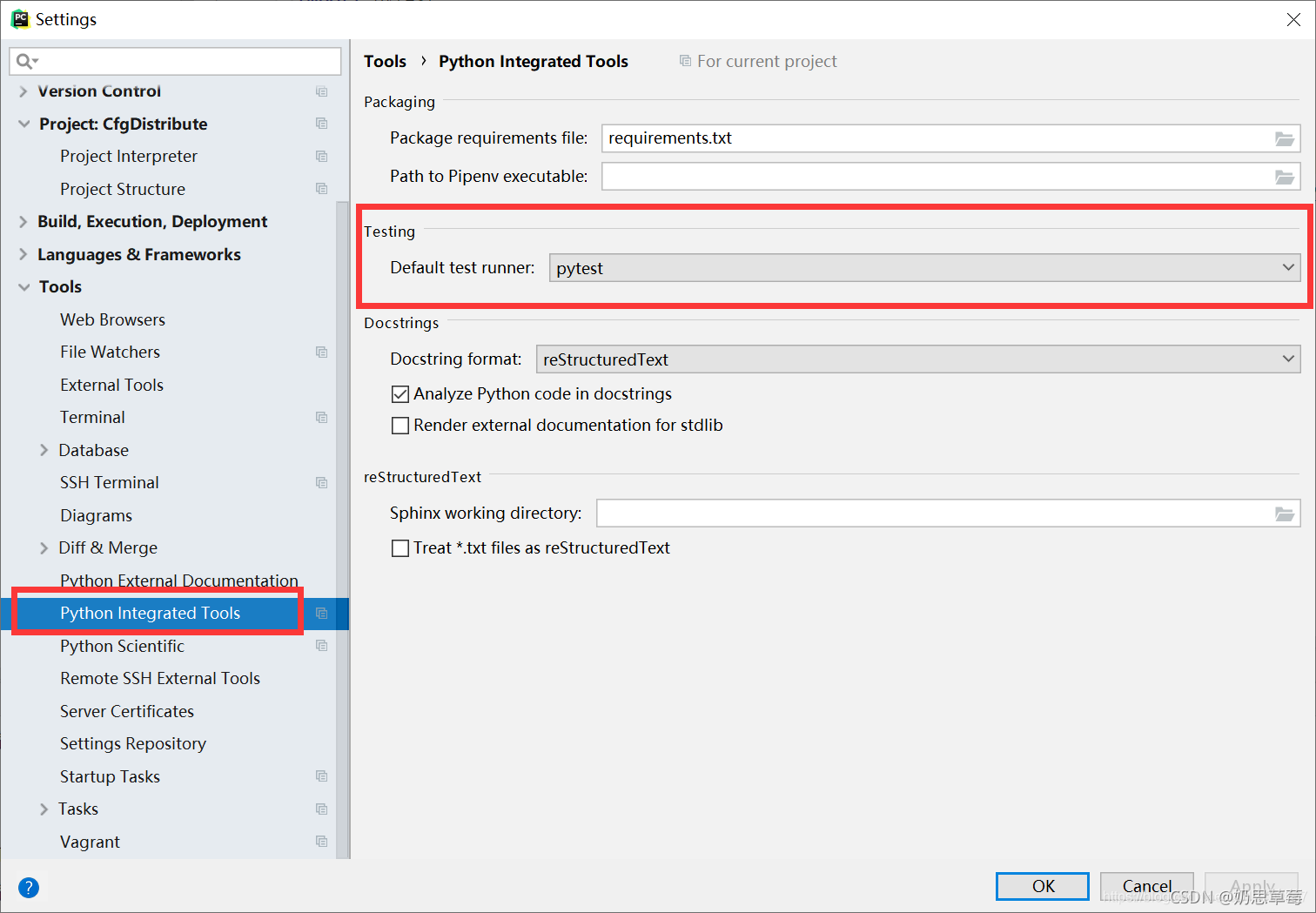Collapse the Project: CfgDistribute node

(23, 124)
